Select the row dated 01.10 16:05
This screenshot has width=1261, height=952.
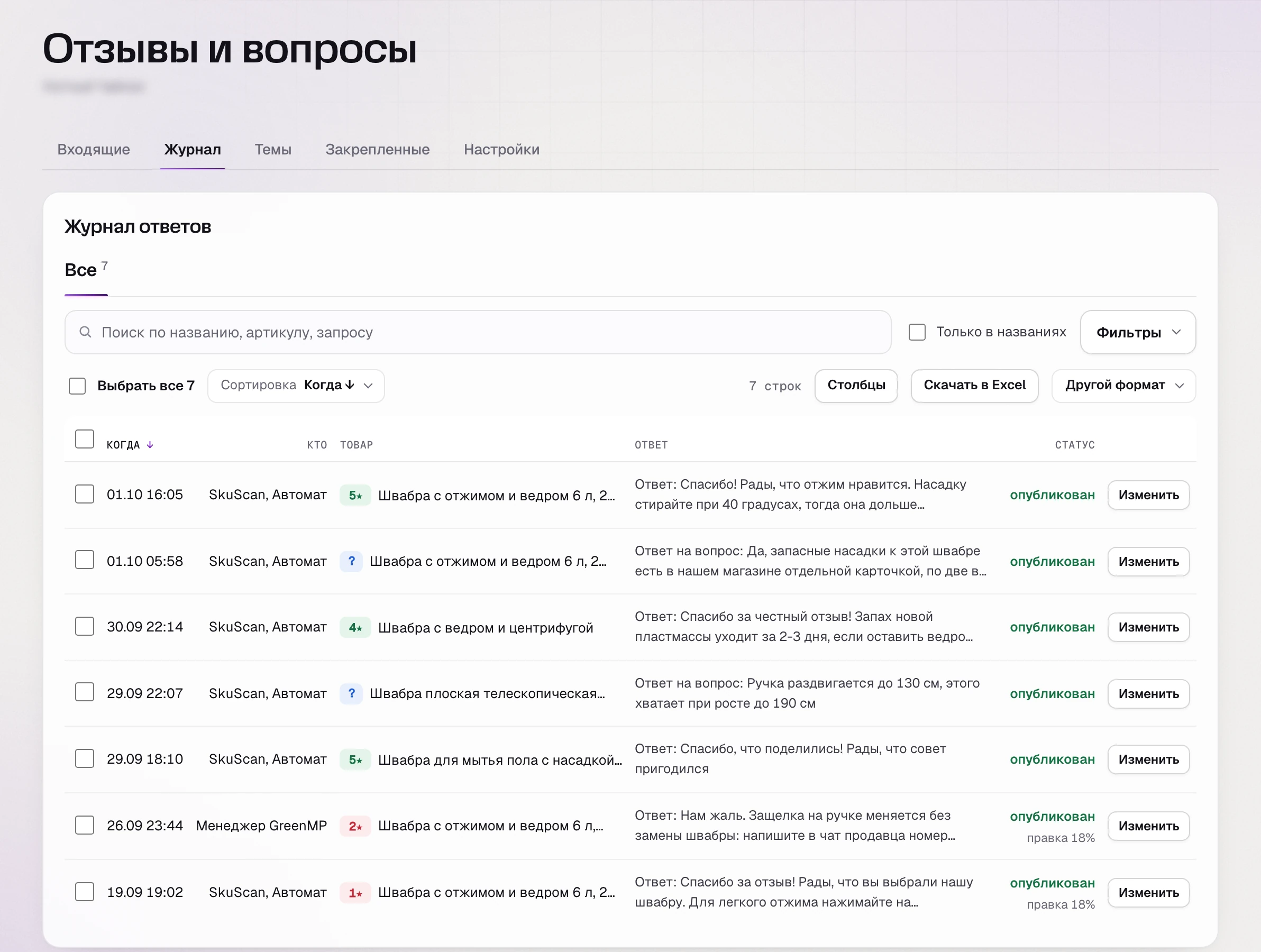(85, 494)
